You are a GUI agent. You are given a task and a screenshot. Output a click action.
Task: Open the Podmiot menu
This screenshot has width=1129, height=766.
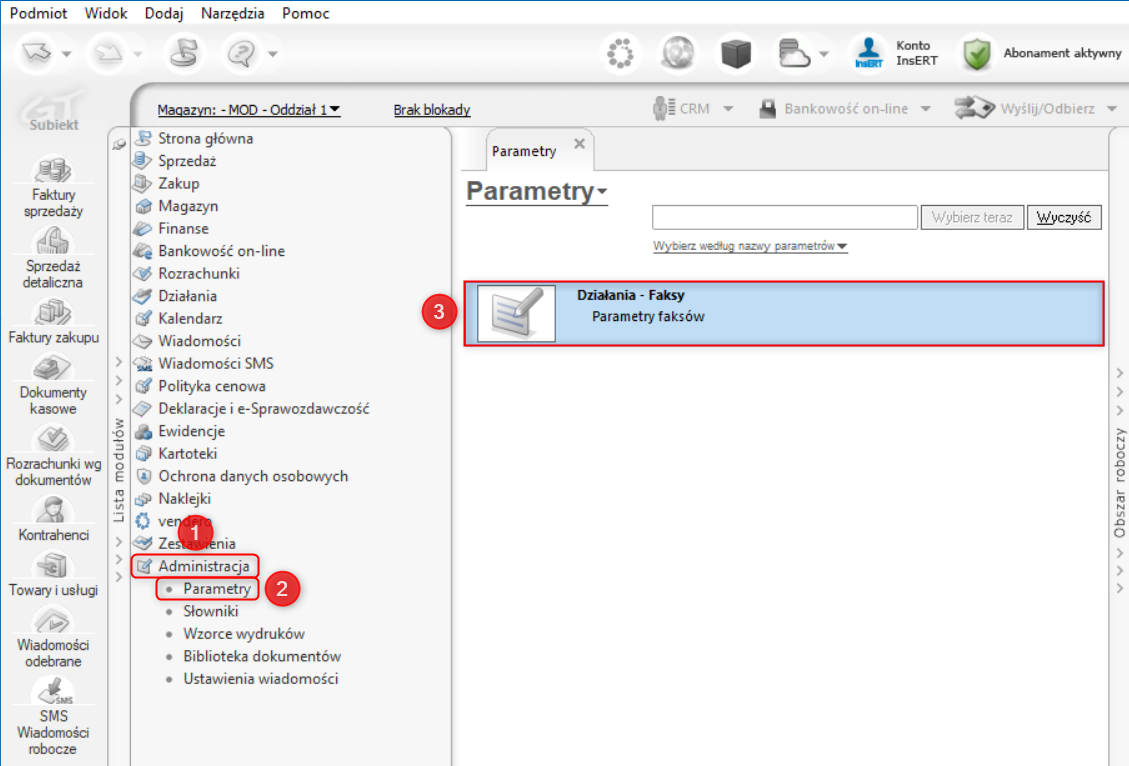[38, 13]
